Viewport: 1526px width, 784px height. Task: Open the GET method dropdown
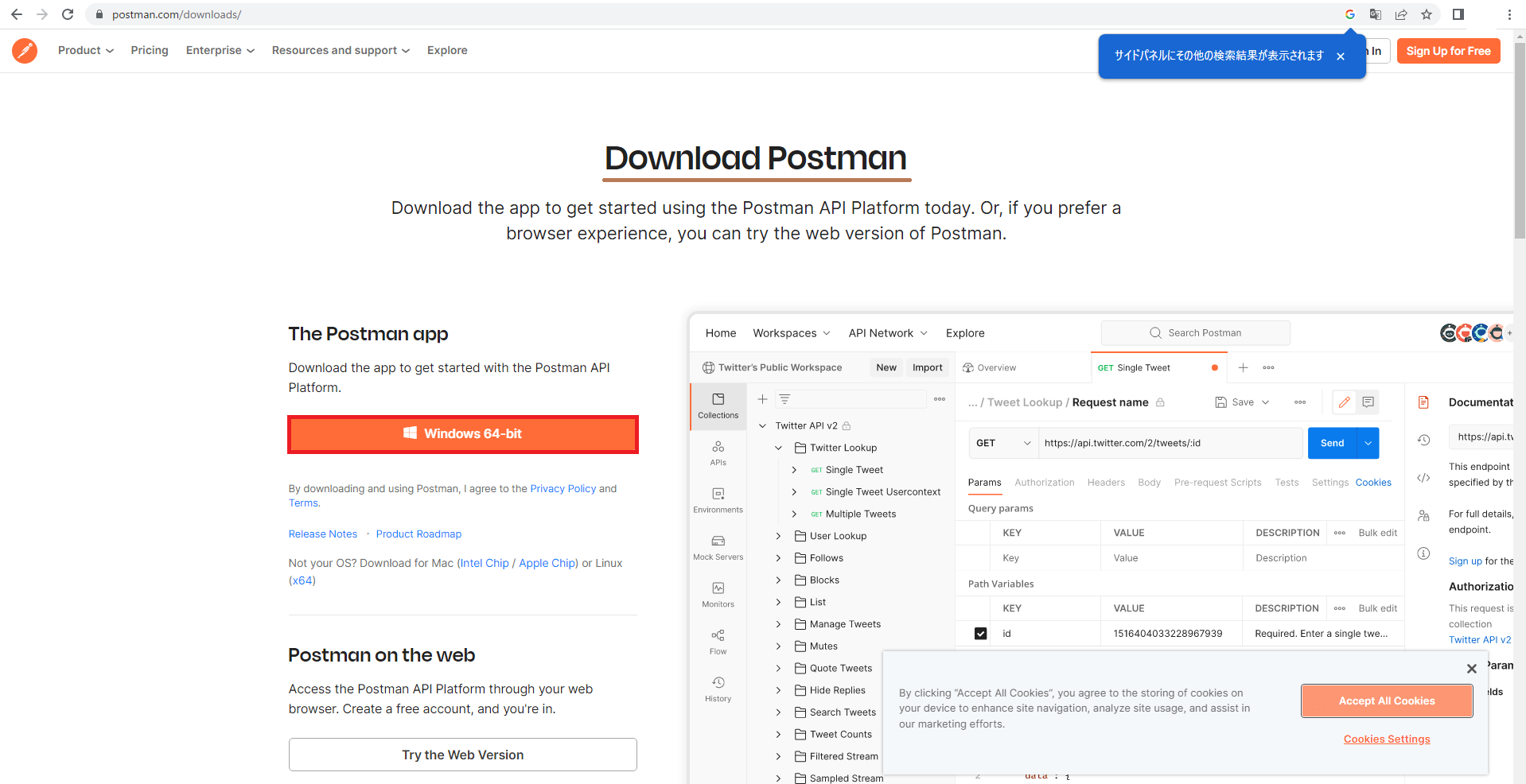(x=1004, y=443)
